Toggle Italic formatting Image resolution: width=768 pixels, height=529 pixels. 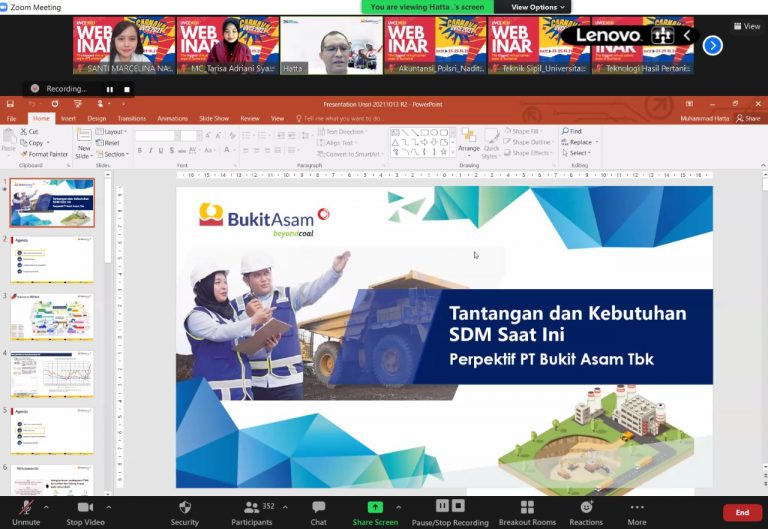[x=150, y=151]
